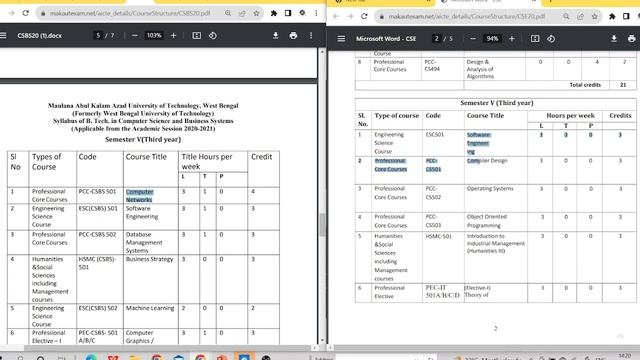Download the CSBS20 PDF
The image size is (640, 360).
point(276,36)
